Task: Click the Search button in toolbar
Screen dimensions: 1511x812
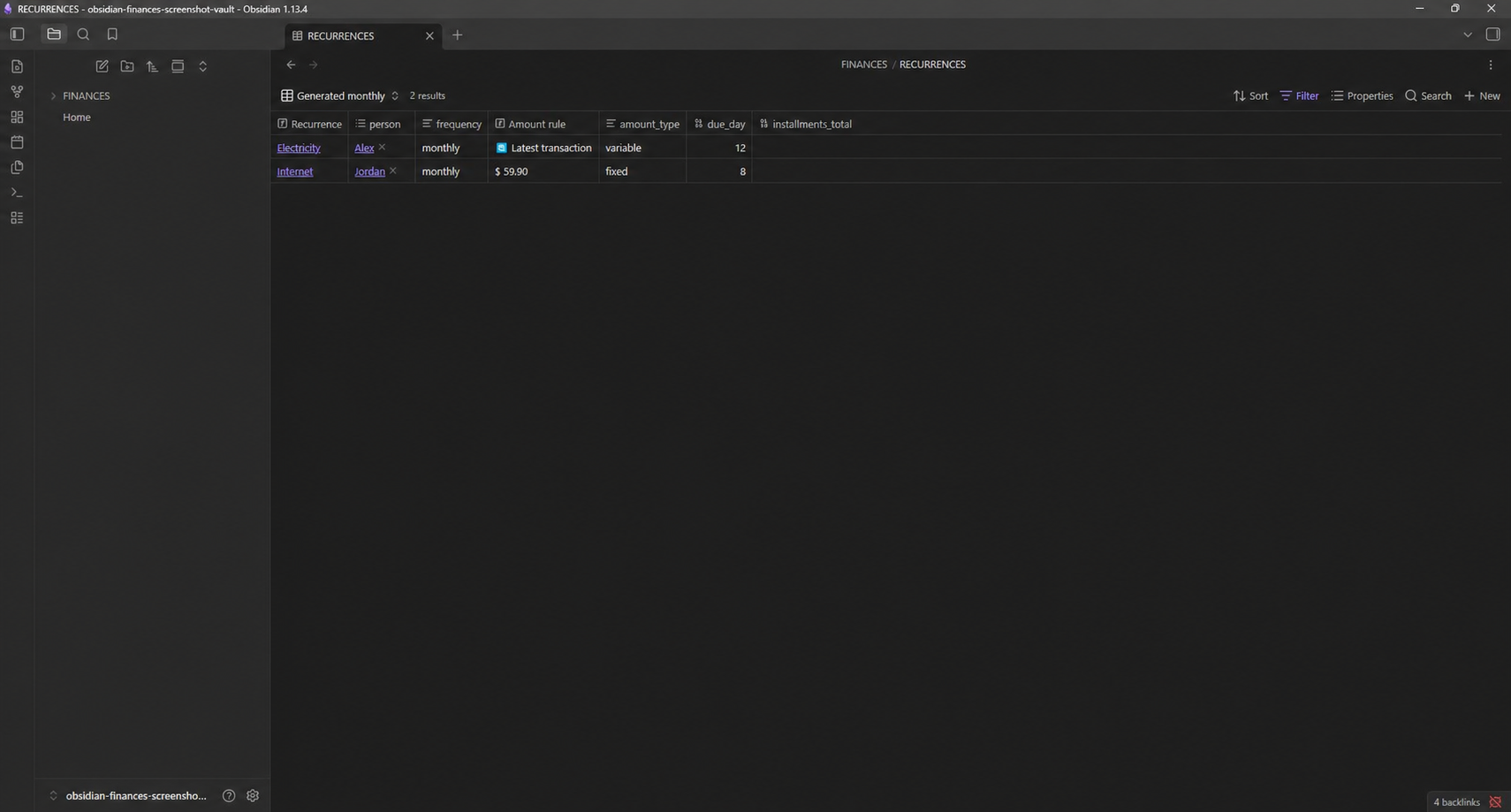Action: point(1428,95)
